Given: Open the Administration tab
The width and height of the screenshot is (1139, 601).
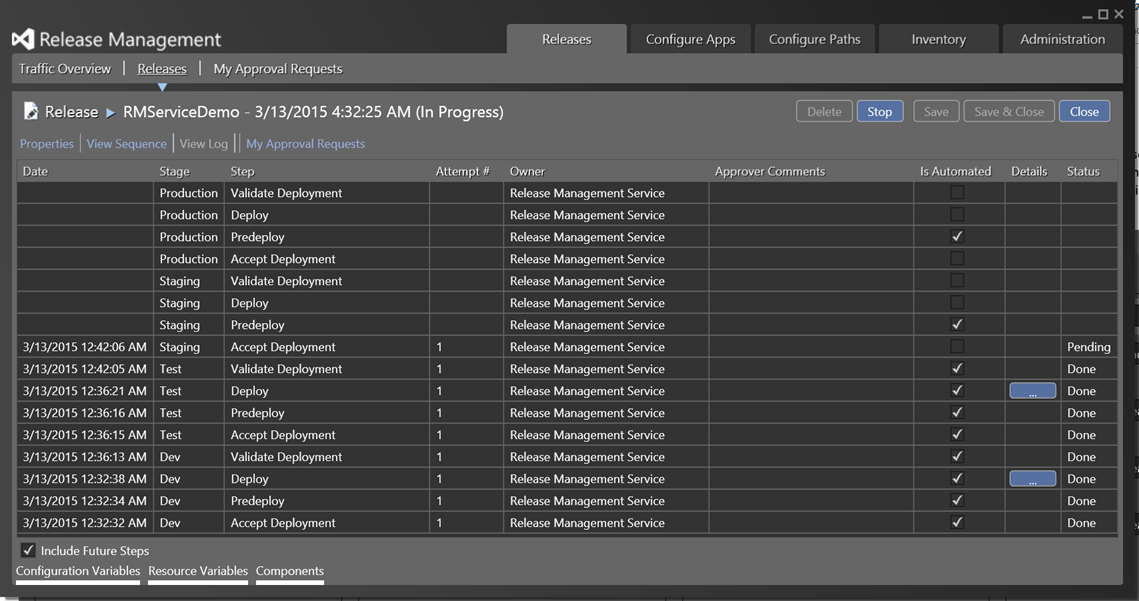Looking at the screenshot, I should [1062, 39].
